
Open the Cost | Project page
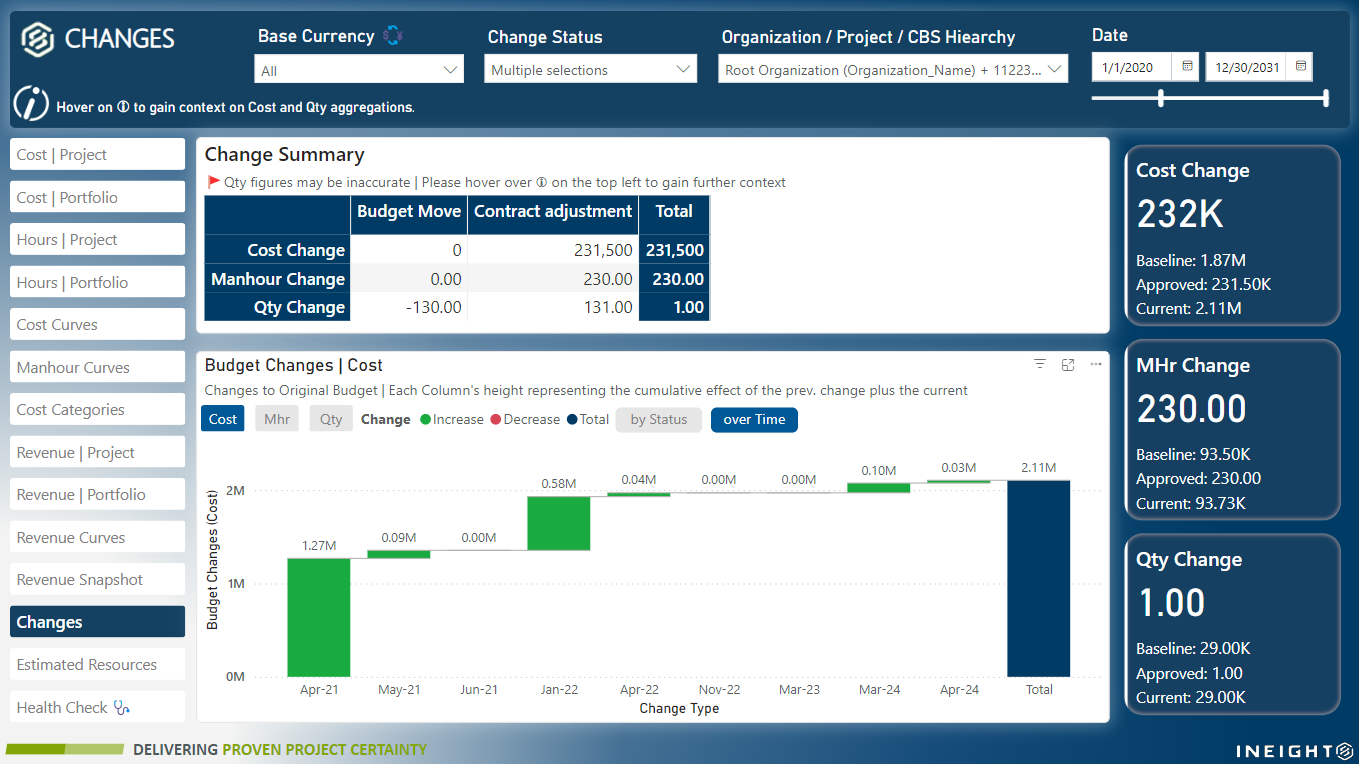(97, 154)
